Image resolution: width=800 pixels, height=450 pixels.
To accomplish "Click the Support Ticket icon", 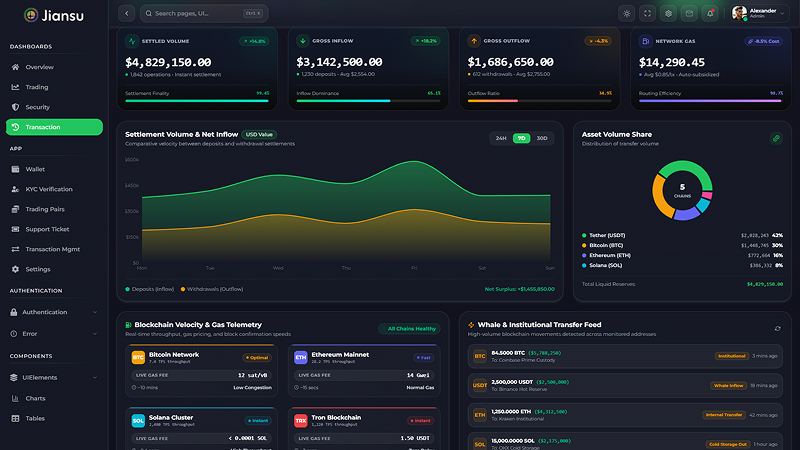I will click(x=15, y=229).
